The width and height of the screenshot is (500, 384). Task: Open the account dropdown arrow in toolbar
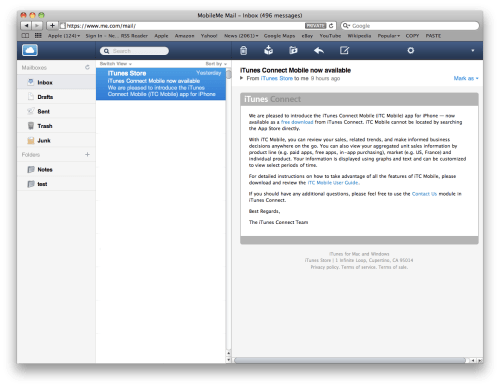[x=473, y=51]
